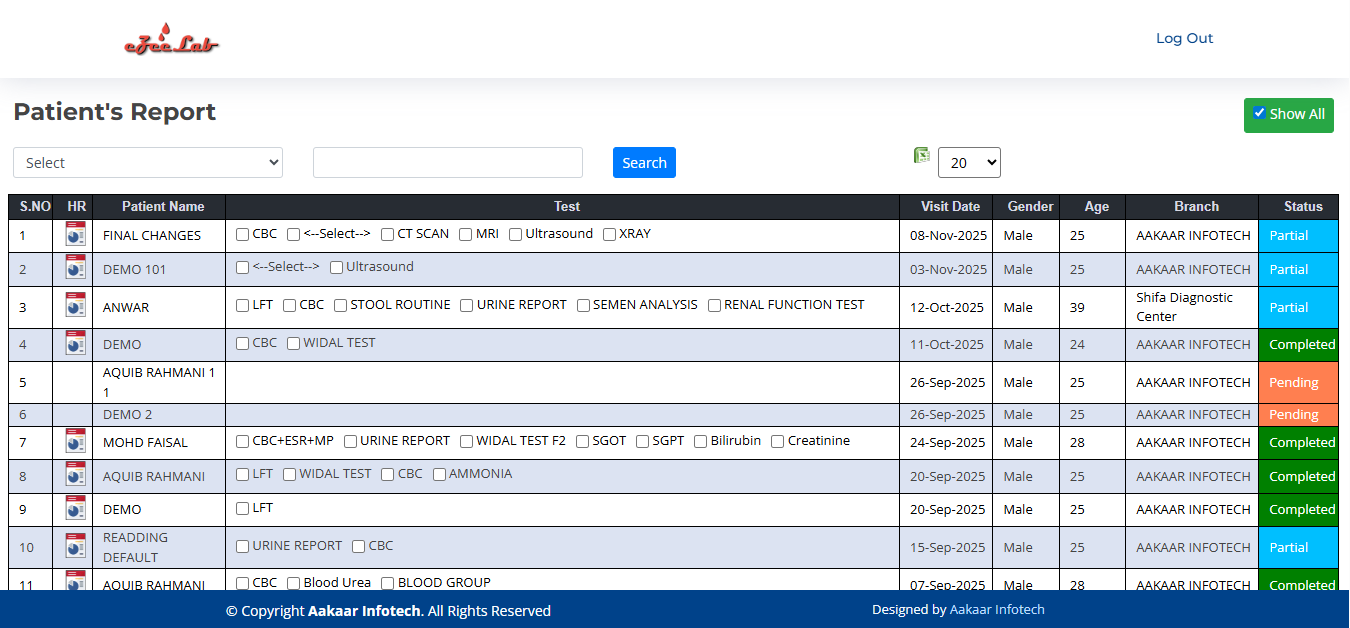Open the HR report icon for row 11 AQUIB RAHMANI

75,580
